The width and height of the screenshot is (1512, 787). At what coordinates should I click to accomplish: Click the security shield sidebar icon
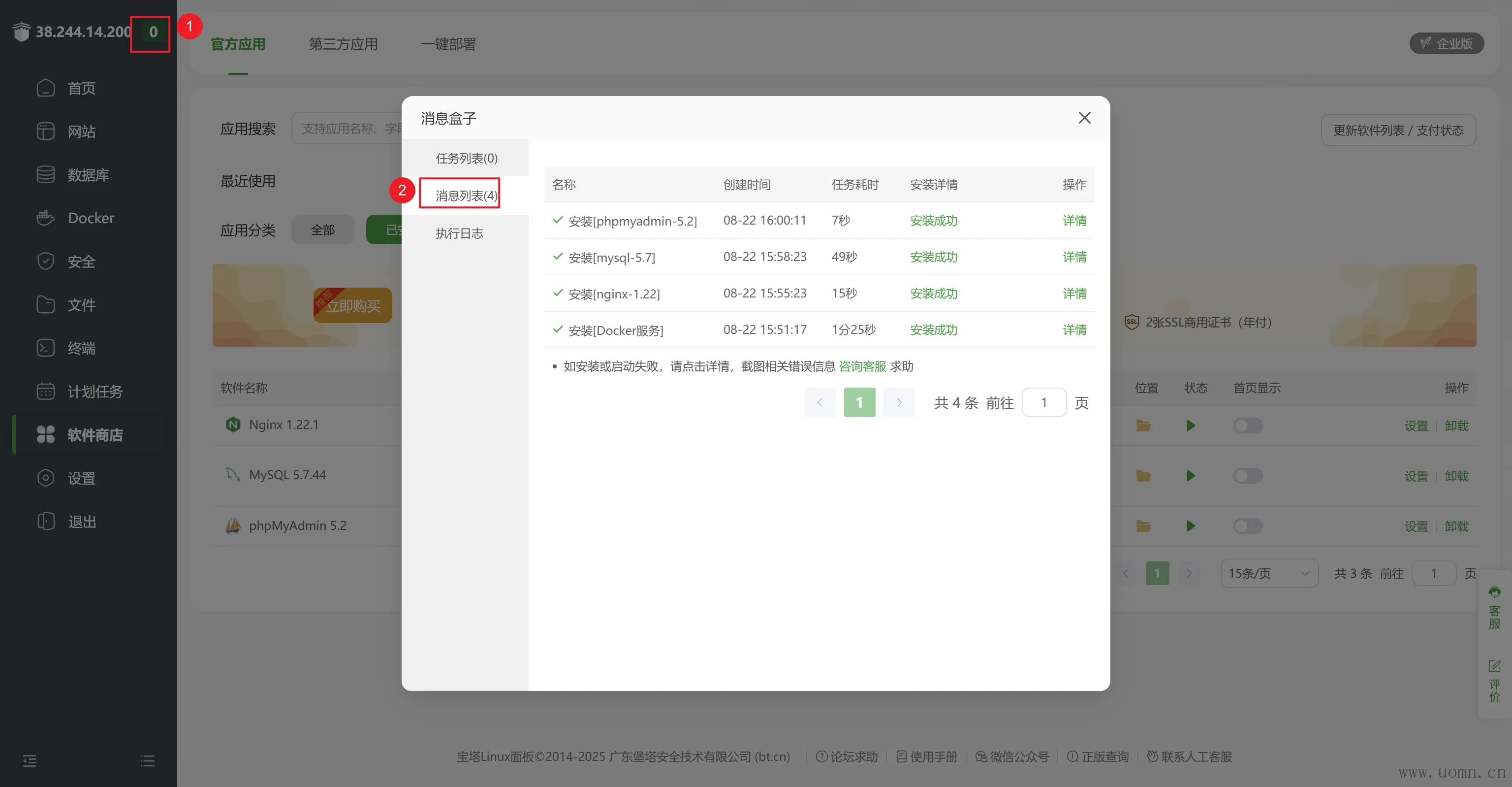tap(45, 261)
